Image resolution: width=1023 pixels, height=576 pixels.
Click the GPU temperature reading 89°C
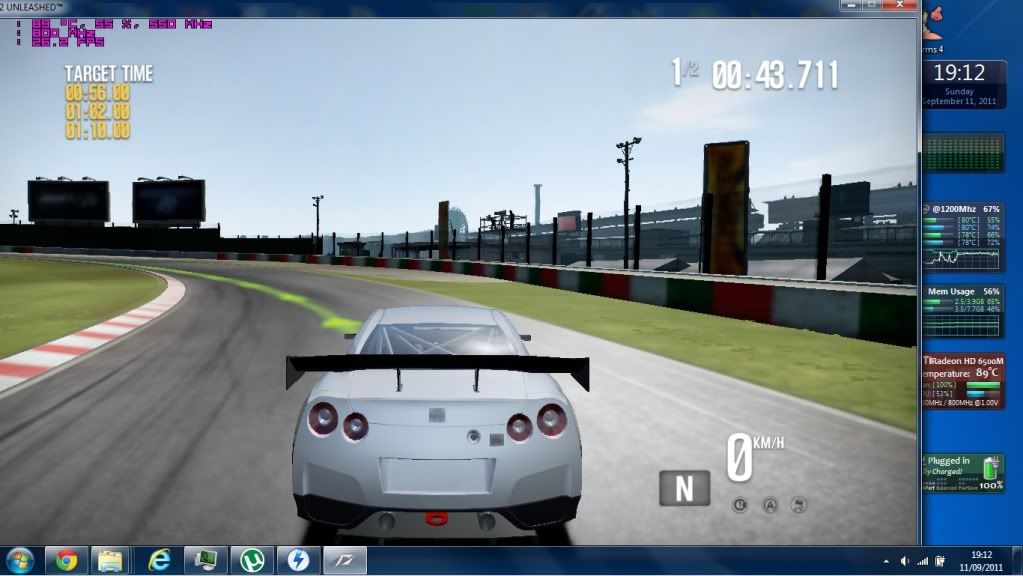[x=987, y=373]
